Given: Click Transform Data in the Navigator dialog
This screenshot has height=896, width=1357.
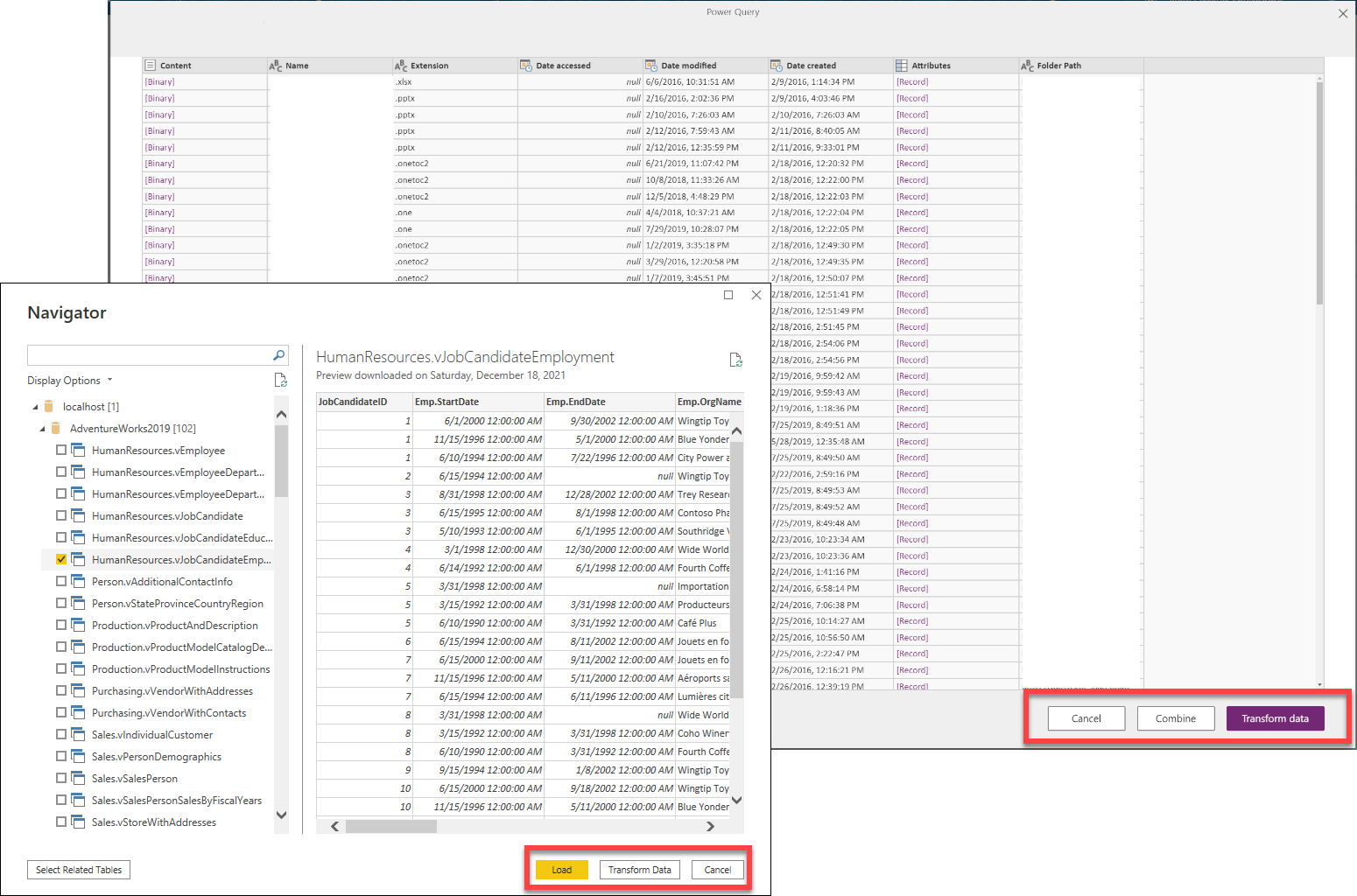Looking at the screenshot, I should click(640, 870).
